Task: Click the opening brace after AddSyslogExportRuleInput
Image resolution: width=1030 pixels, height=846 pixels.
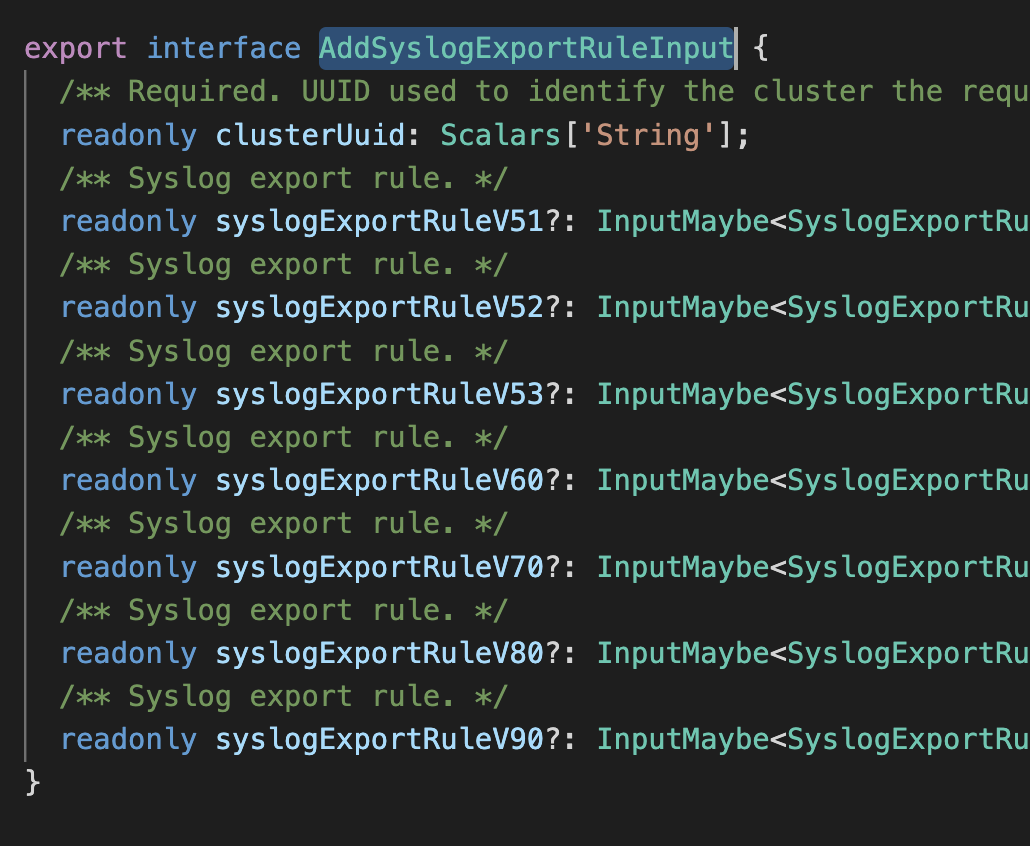Action: tap(760, 49)
